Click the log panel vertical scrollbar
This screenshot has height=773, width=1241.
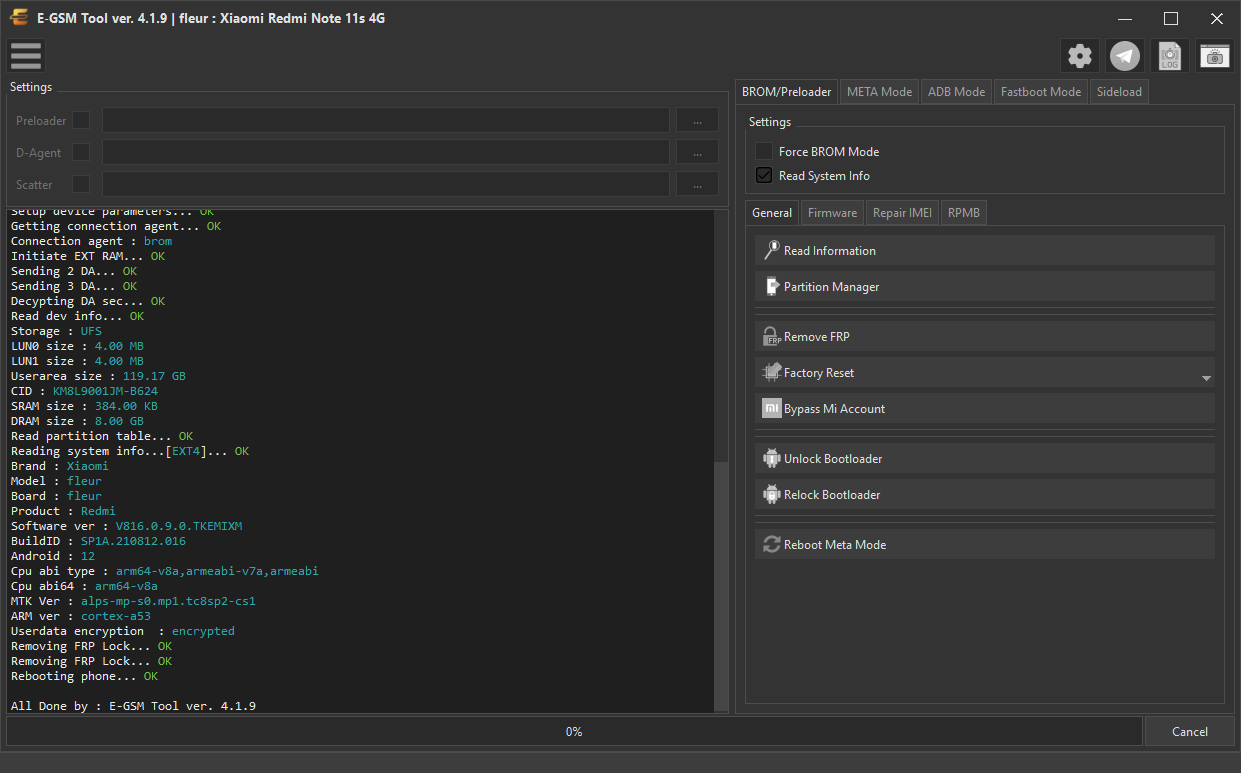(722, 586)
